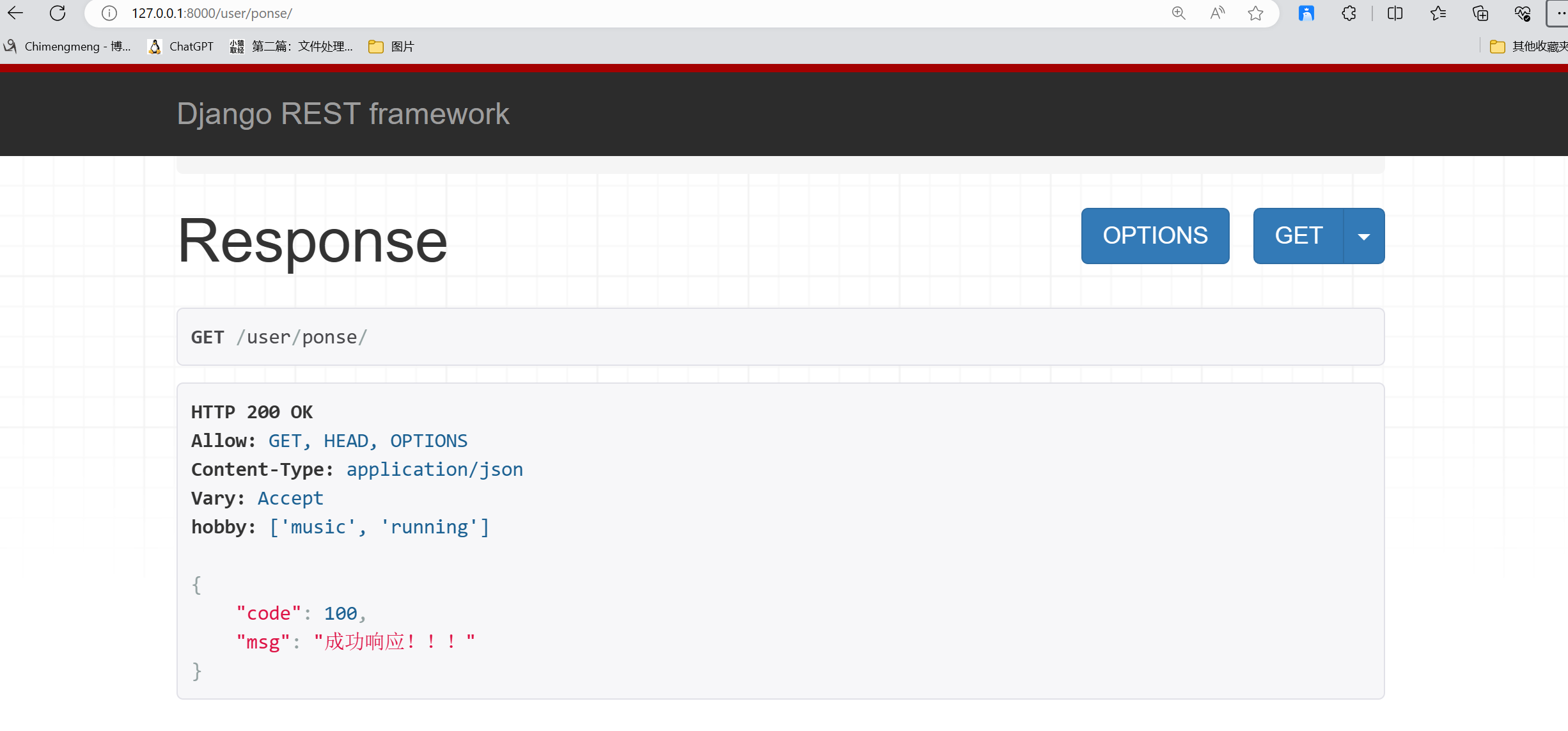Star this page as a favorite
Viewport: 1568px width, 731px height.
point(1256,13)
